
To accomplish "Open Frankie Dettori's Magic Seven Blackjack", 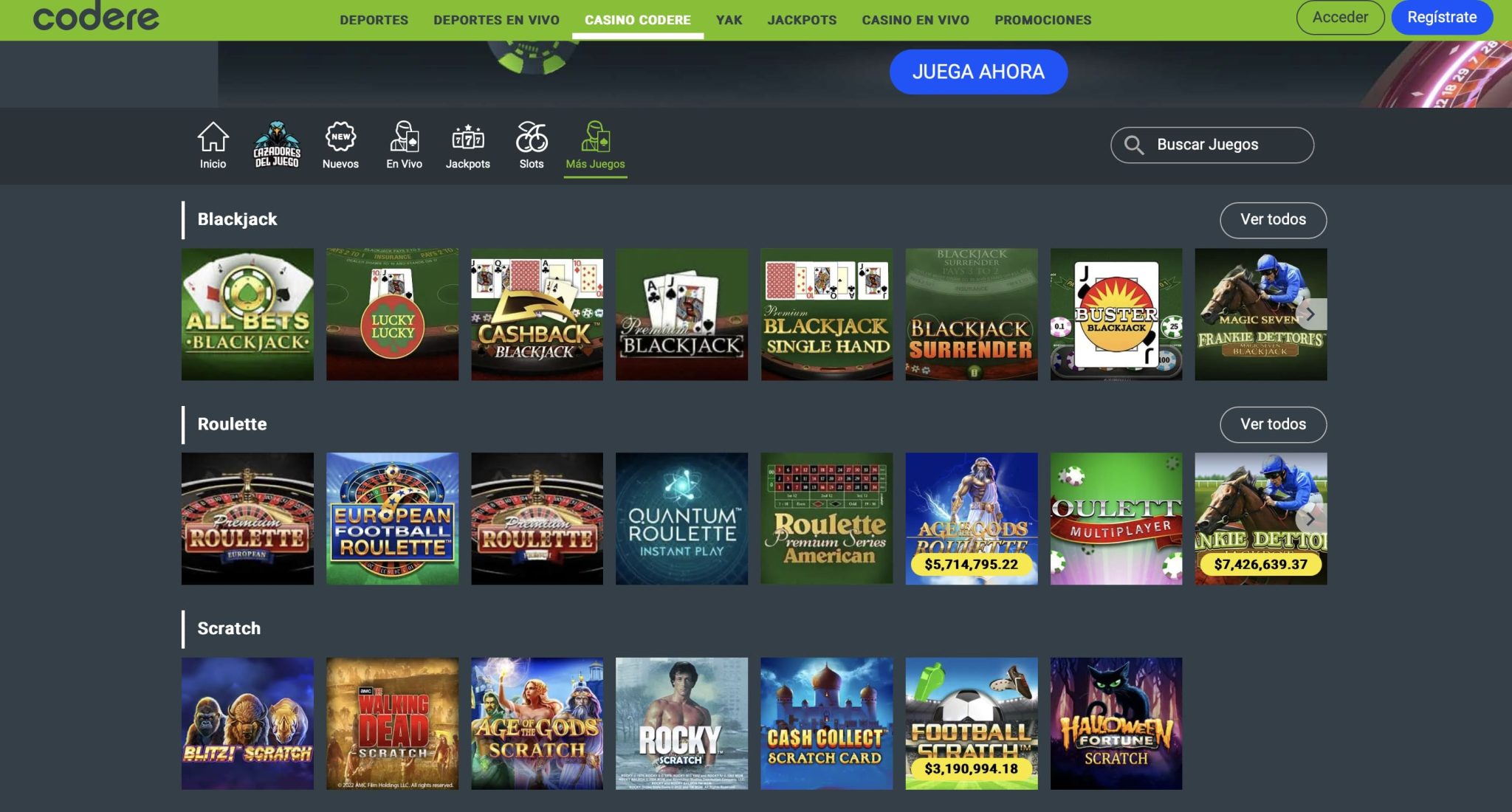I will (x=1261, y=314).
